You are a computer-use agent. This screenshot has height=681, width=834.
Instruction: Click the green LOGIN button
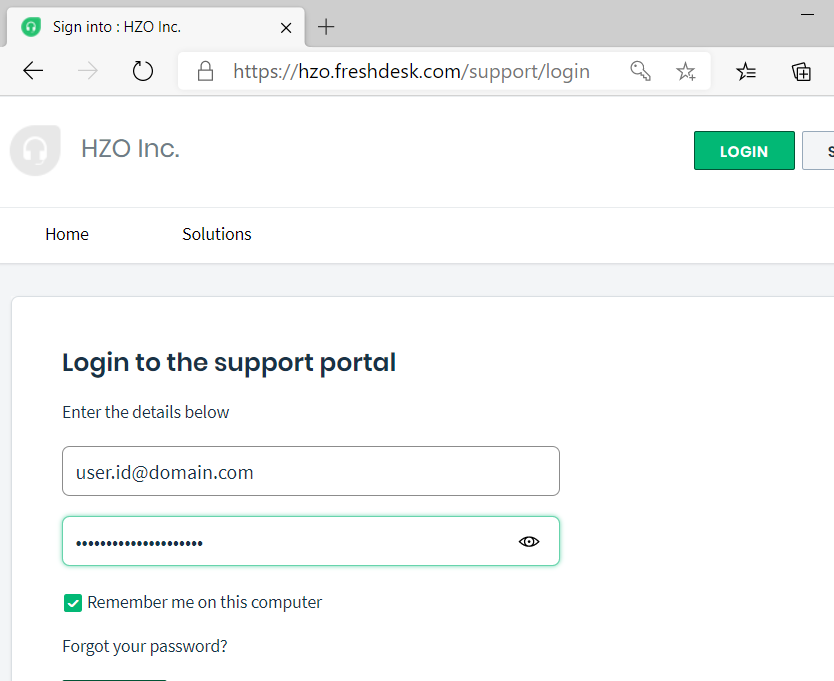click(x=744, y=151)
